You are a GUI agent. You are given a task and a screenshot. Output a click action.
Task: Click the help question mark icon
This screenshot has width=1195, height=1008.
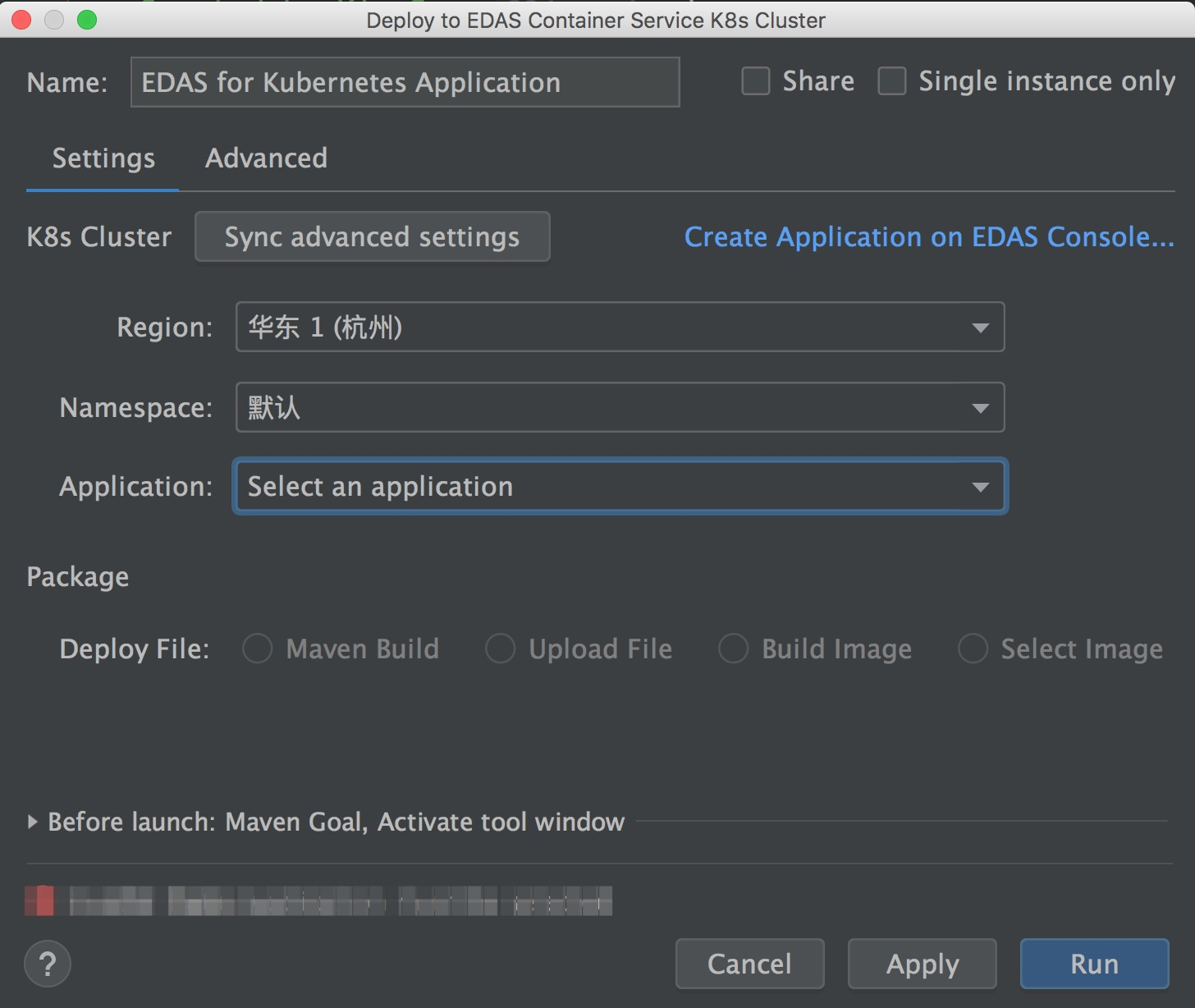coord(48,964)
